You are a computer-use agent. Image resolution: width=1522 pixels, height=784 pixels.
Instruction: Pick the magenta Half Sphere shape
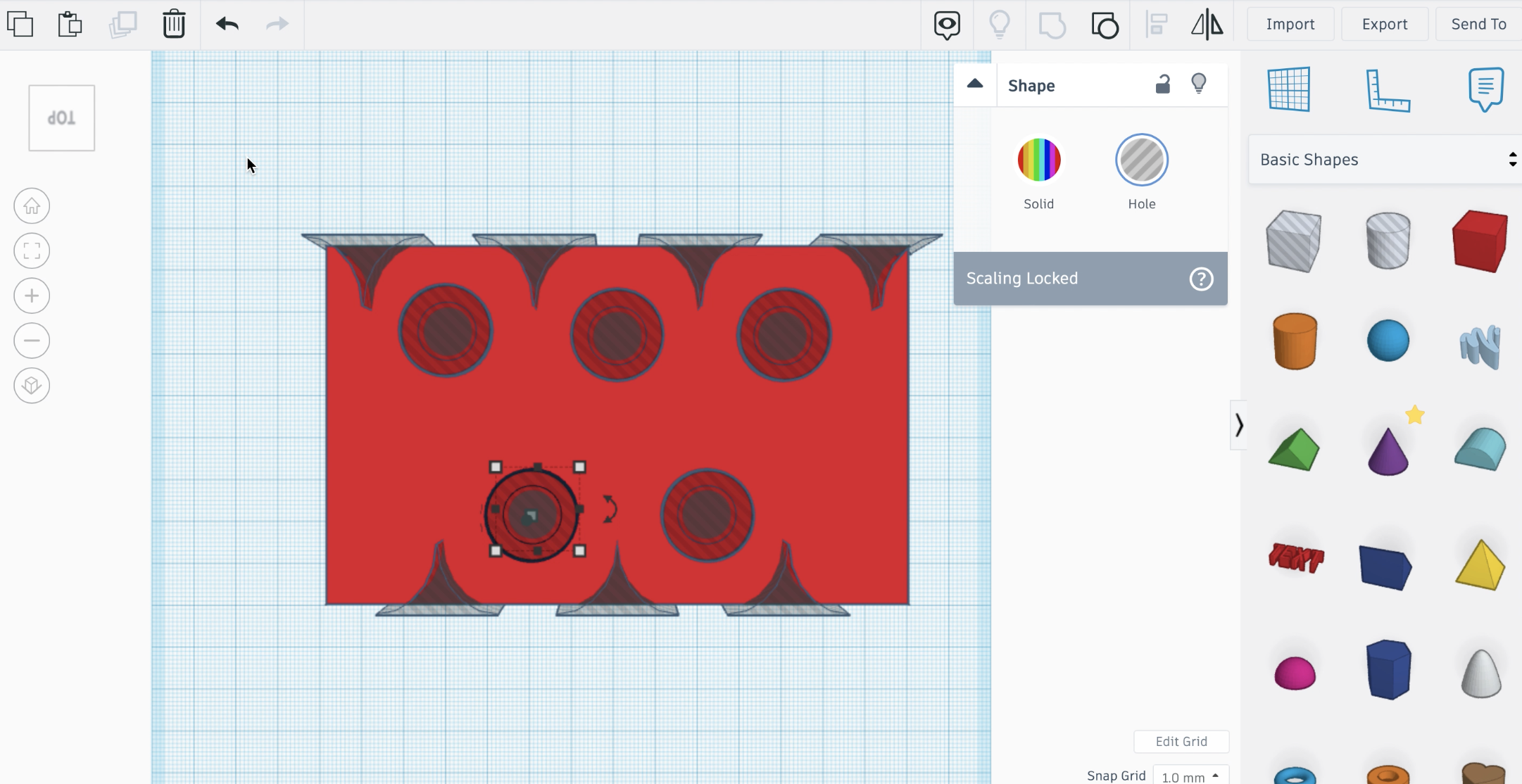(x=1295, y=673)
